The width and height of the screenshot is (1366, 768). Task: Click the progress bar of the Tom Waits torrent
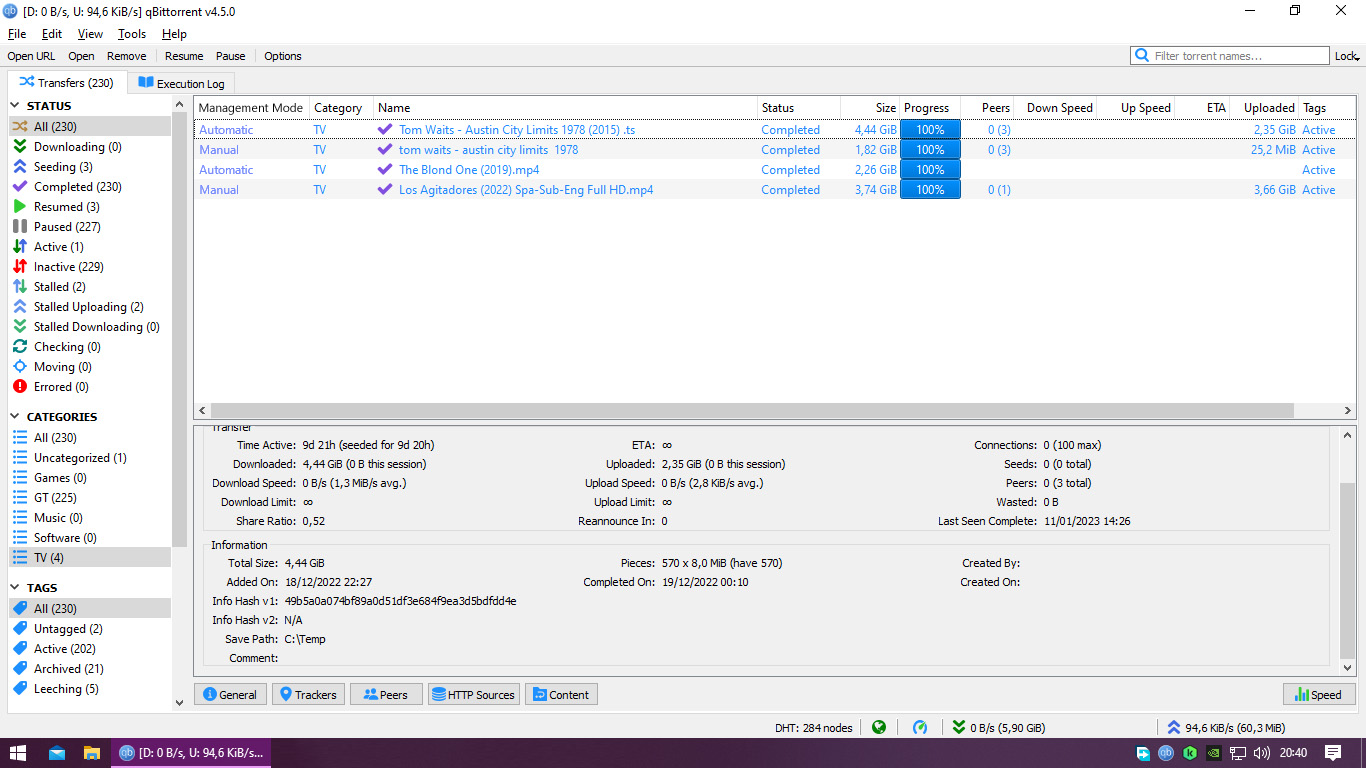click(929, 129)
